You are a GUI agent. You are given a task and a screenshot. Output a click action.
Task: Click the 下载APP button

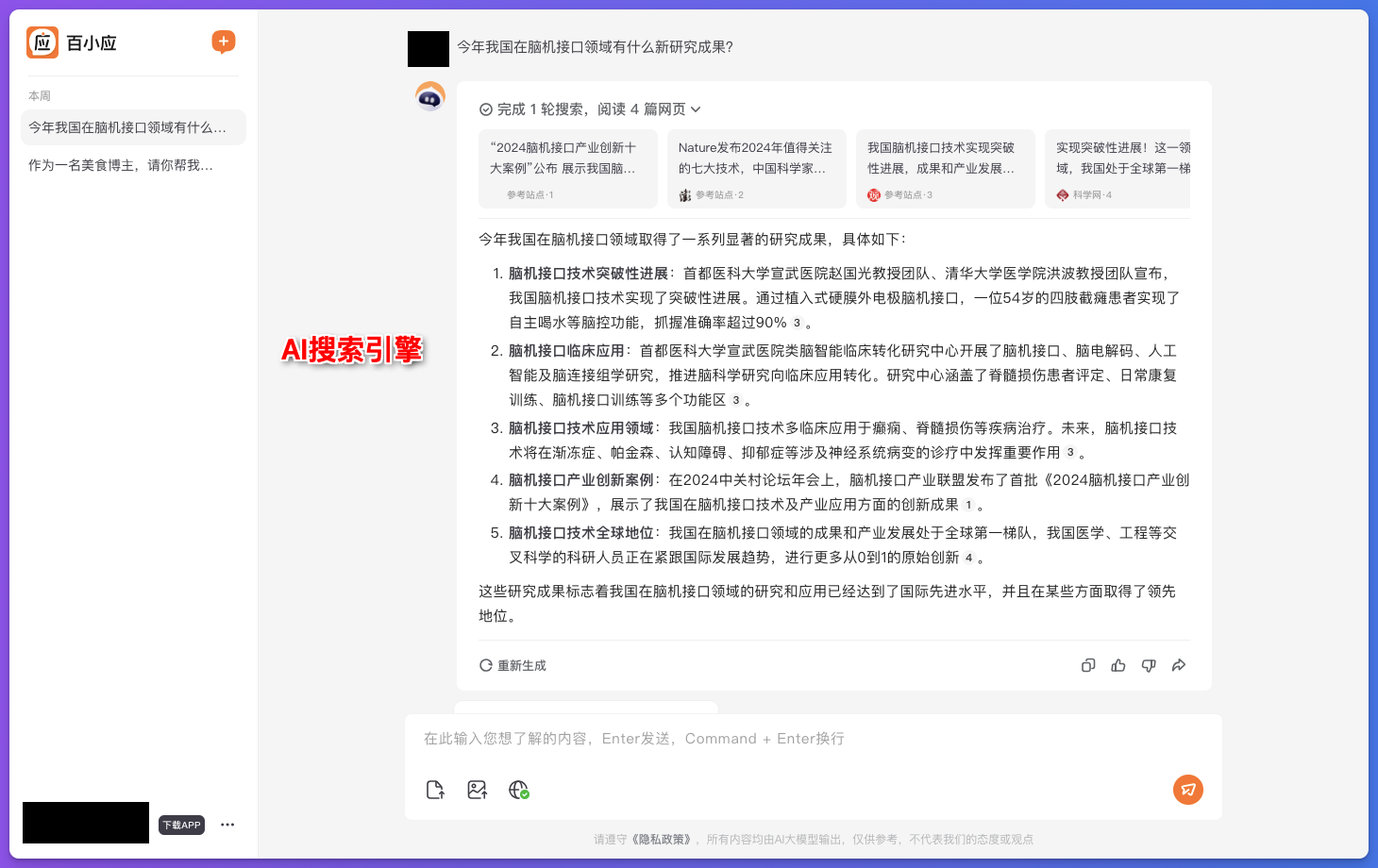(x=181, y=825)
